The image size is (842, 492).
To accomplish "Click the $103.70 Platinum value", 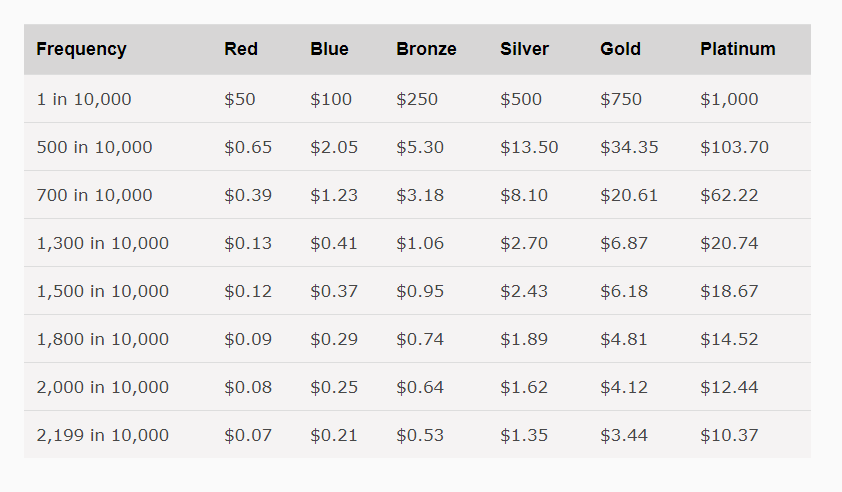I will tap(734, 148).
